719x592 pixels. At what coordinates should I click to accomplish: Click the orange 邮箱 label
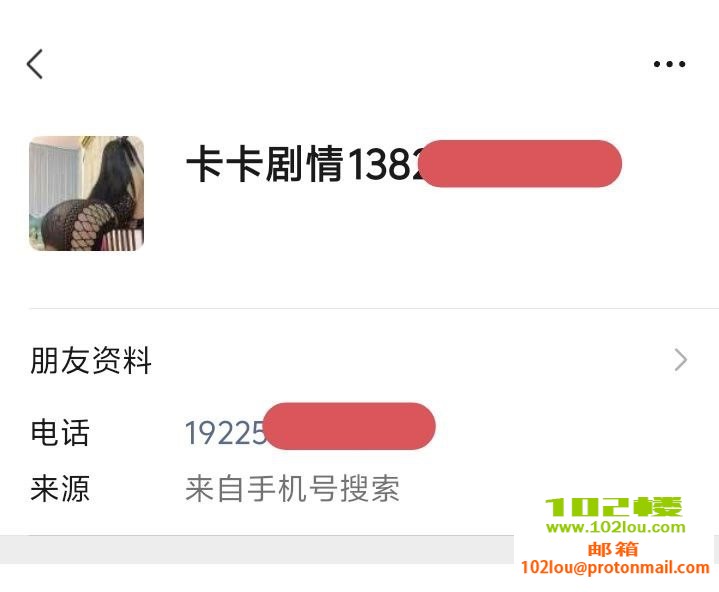[613, 549]
